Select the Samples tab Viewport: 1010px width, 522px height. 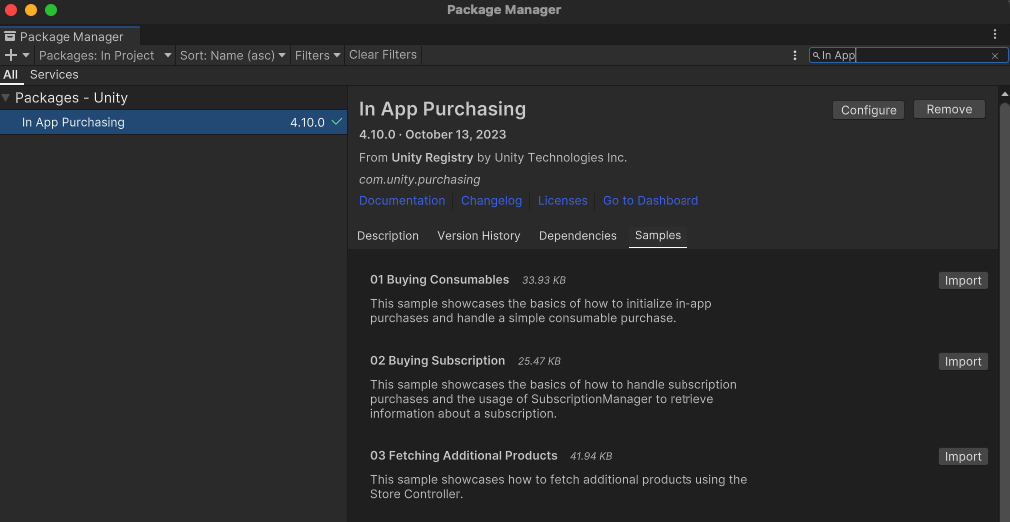click(x=658, y=236)
